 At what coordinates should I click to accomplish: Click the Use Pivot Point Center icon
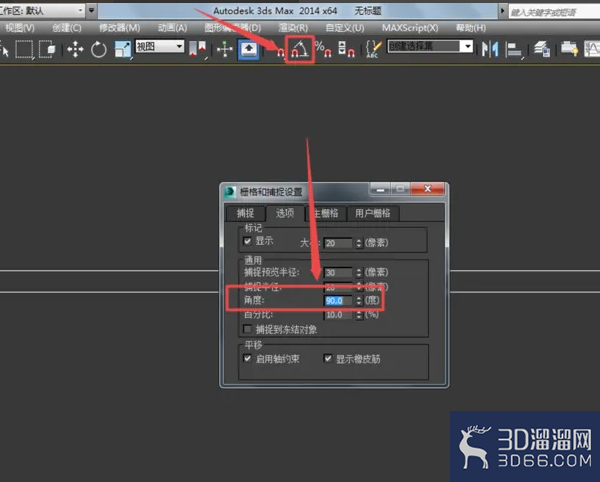(x=197, y=49)
